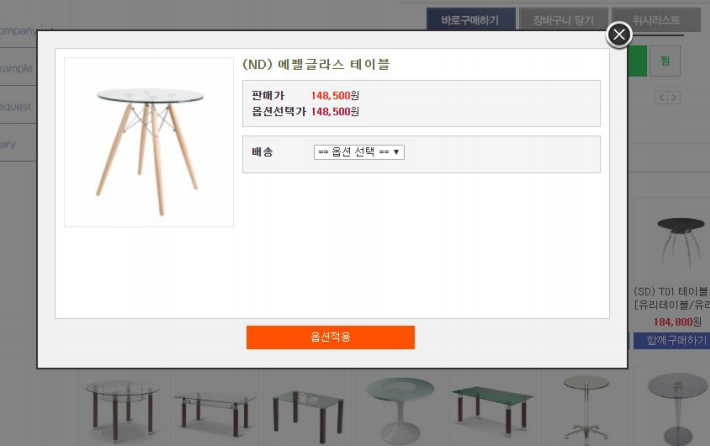Click the 에펠글라스 테이블 product image in the popup
Image resolution: width=710 pixels, height=448 pixels.
(149, 142)
